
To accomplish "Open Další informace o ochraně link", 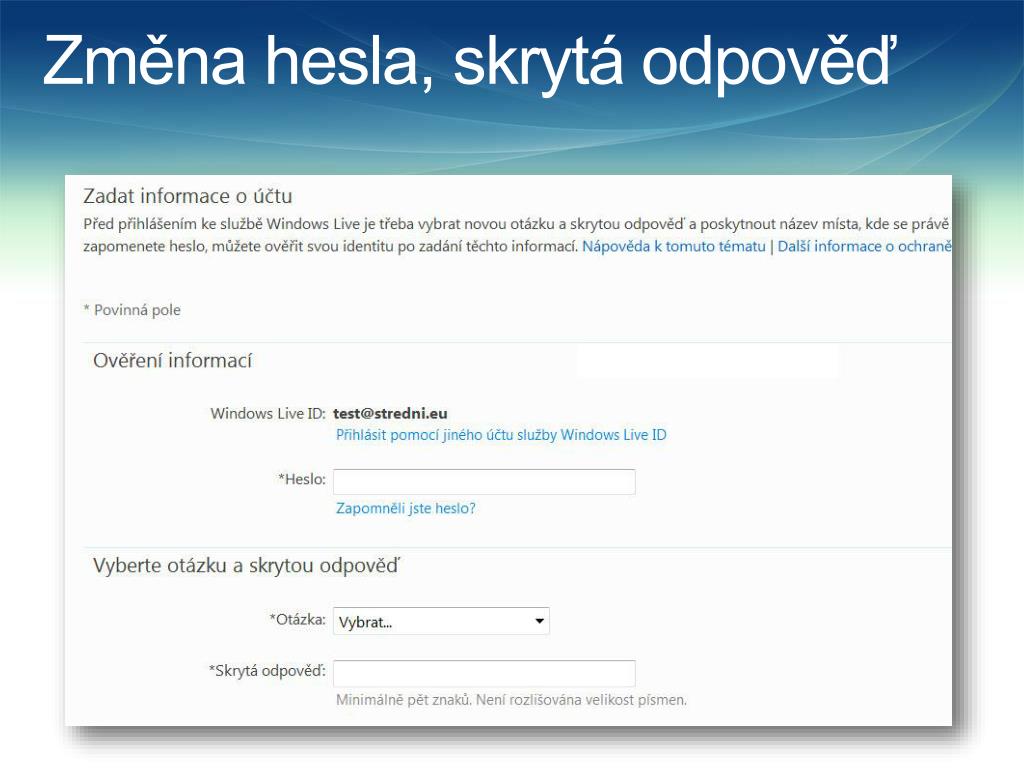I will pos(864,246).
